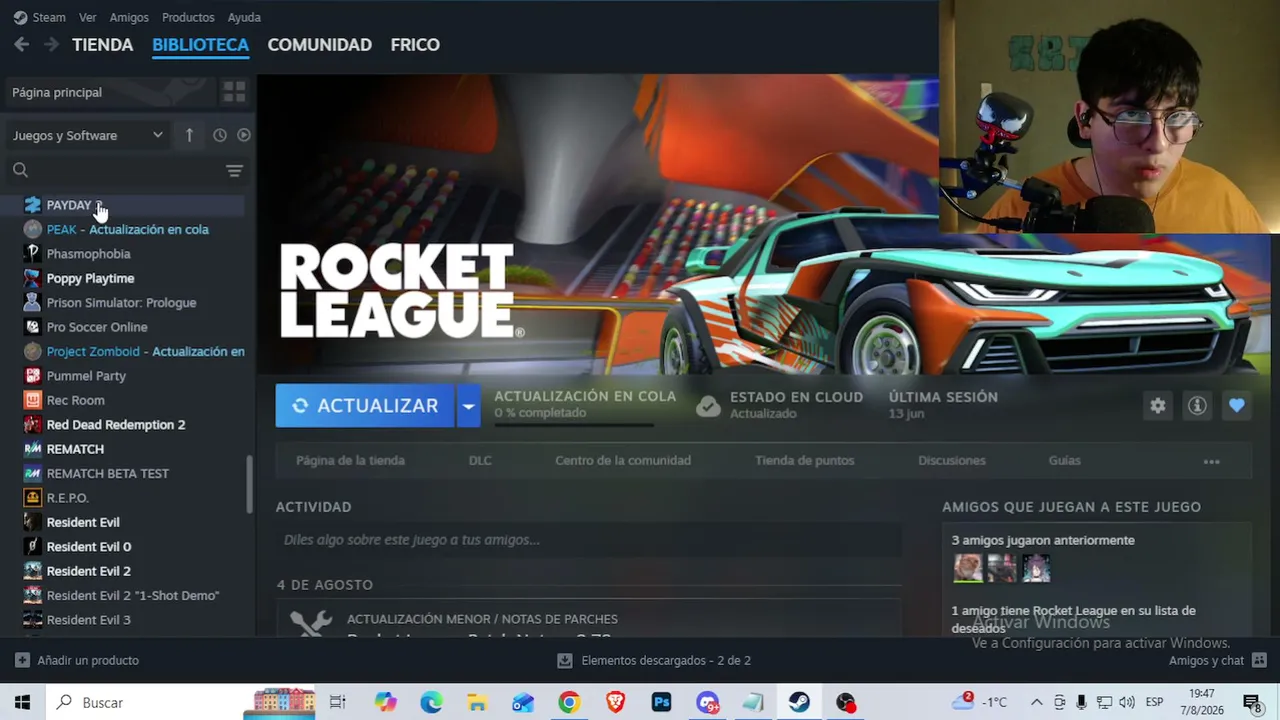
Task: Click the Rec Room game icon
Action: (32, 400)
